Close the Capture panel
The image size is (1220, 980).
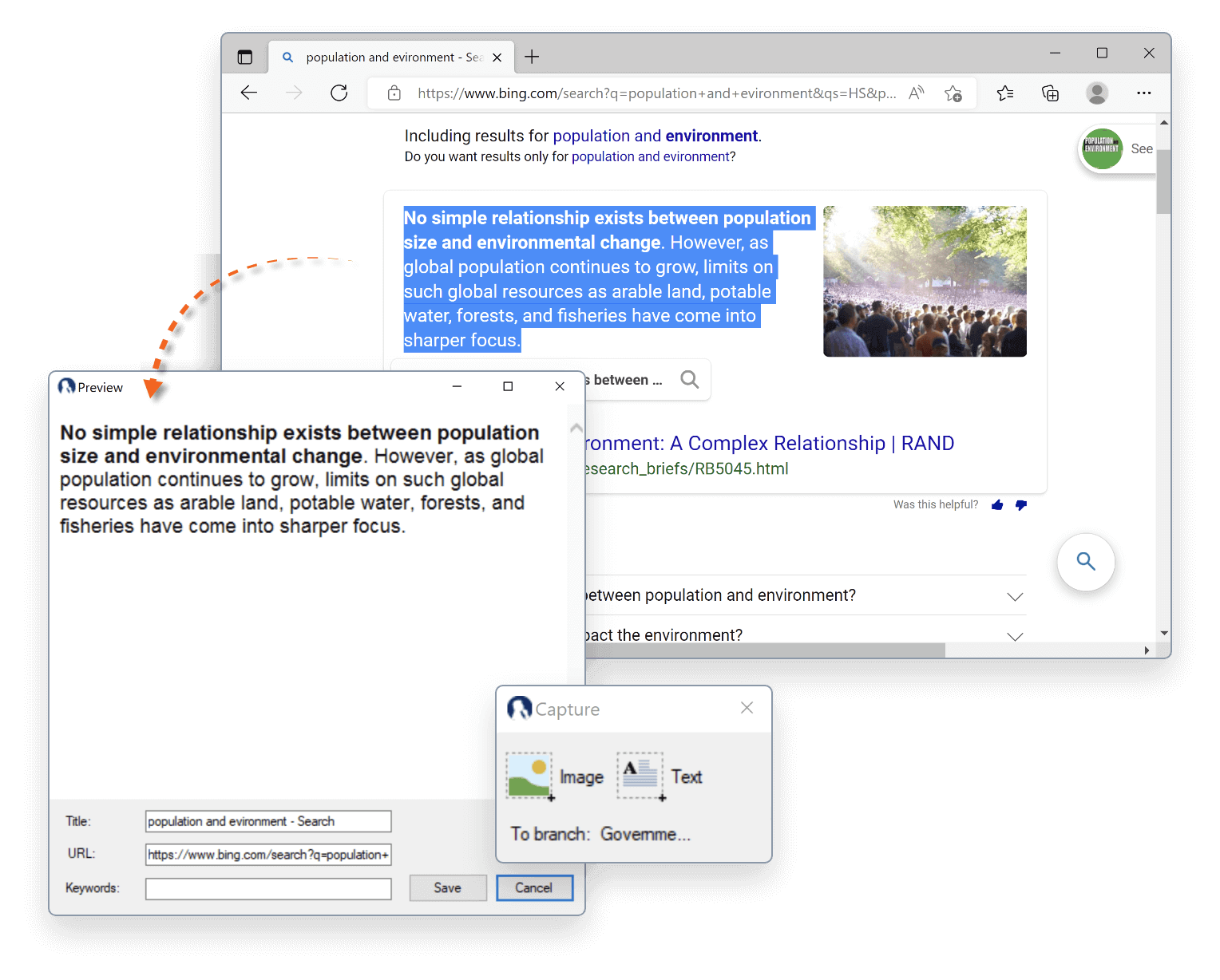[747, 708]
